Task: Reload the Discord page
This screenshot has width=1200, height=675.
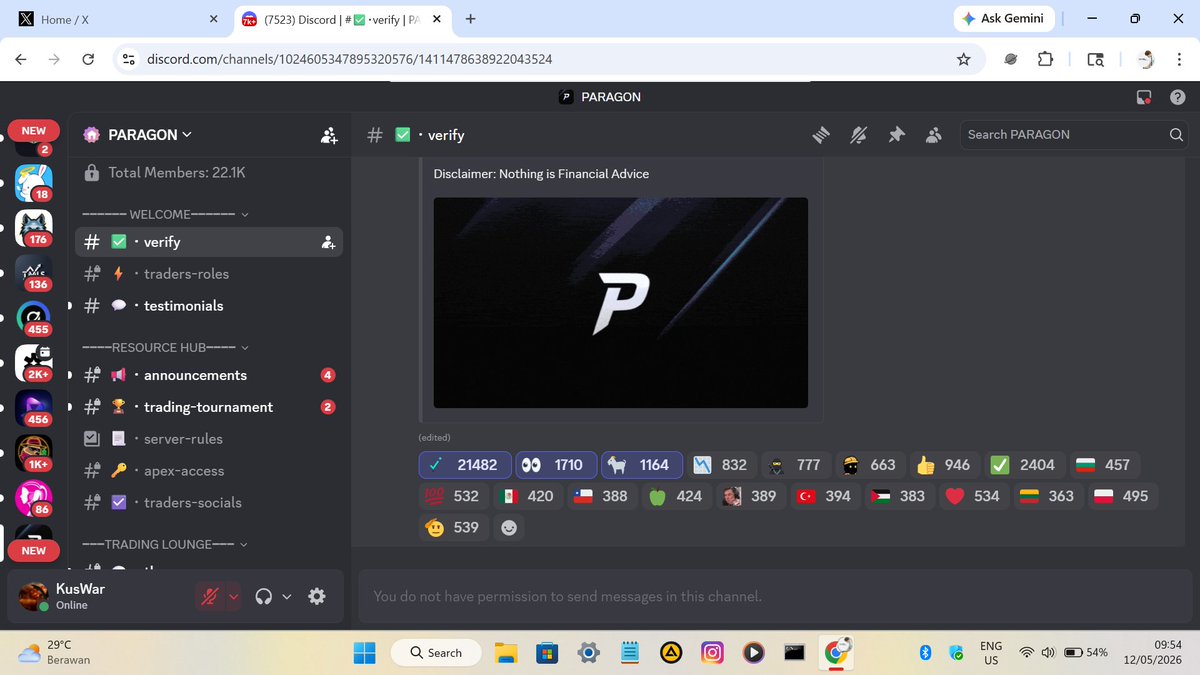Action: pos(88,59)
